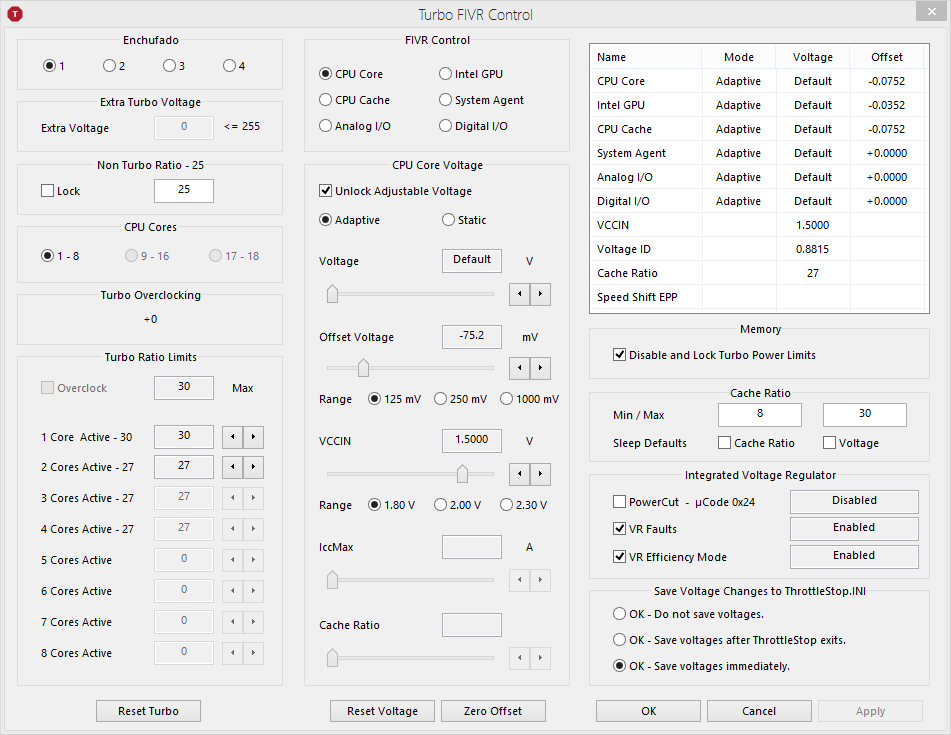Click left arrow for Offset Voltage
This screenshot has height=735, width=951.
519,368
